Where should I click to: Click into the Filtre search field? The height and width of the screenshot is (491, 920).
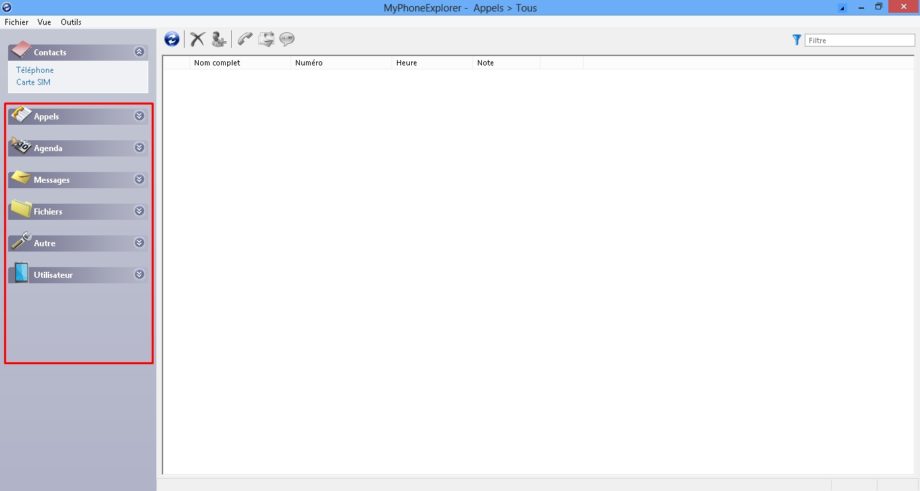pyautogui.click(x=858, y=40)
